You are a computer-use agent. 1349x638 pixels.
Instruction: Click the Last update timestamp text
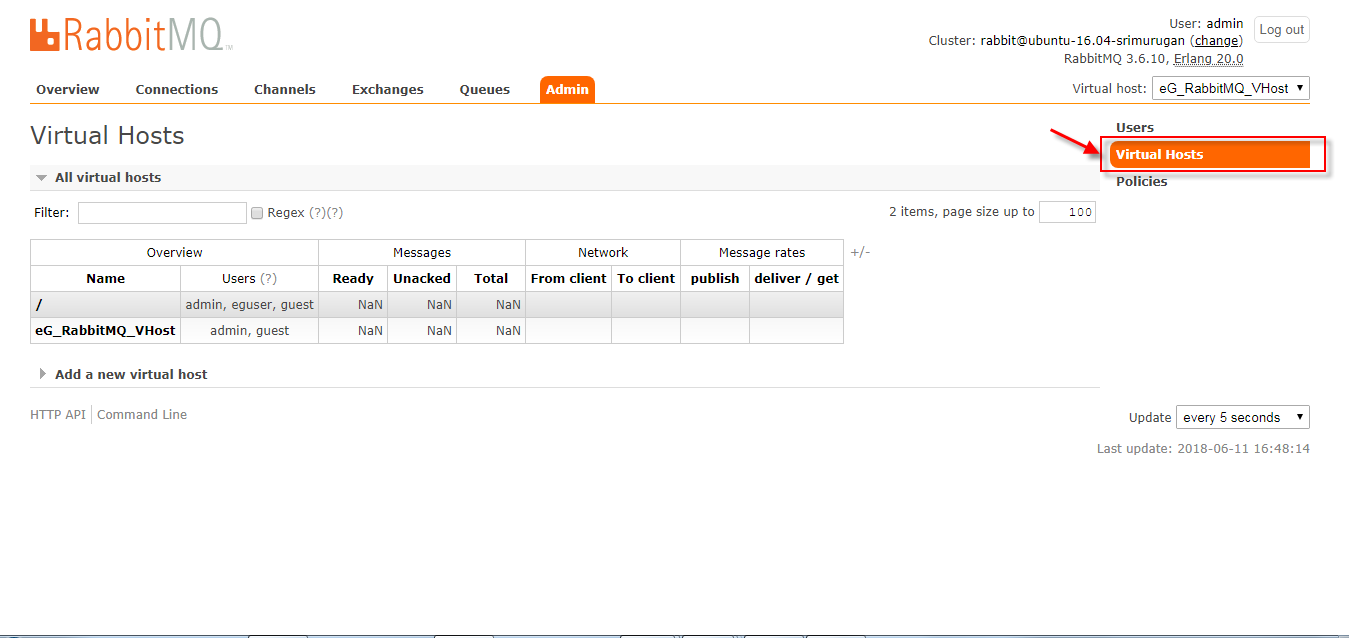(x=1203, y=449)
